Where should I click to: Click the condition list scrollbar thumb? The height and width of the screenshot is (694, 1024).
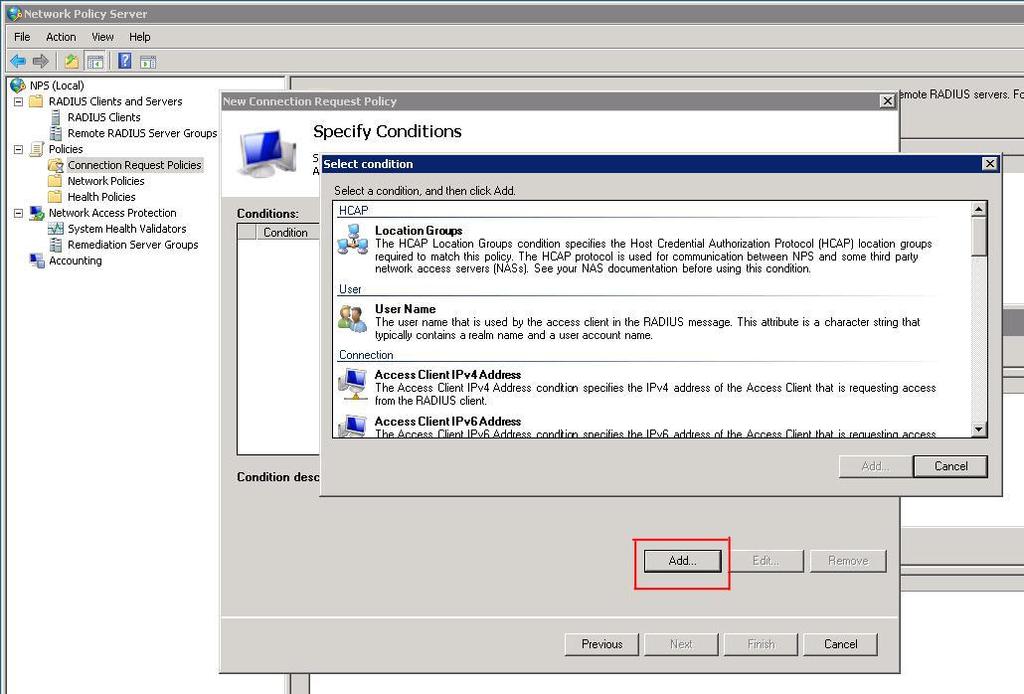click(978, 236)
